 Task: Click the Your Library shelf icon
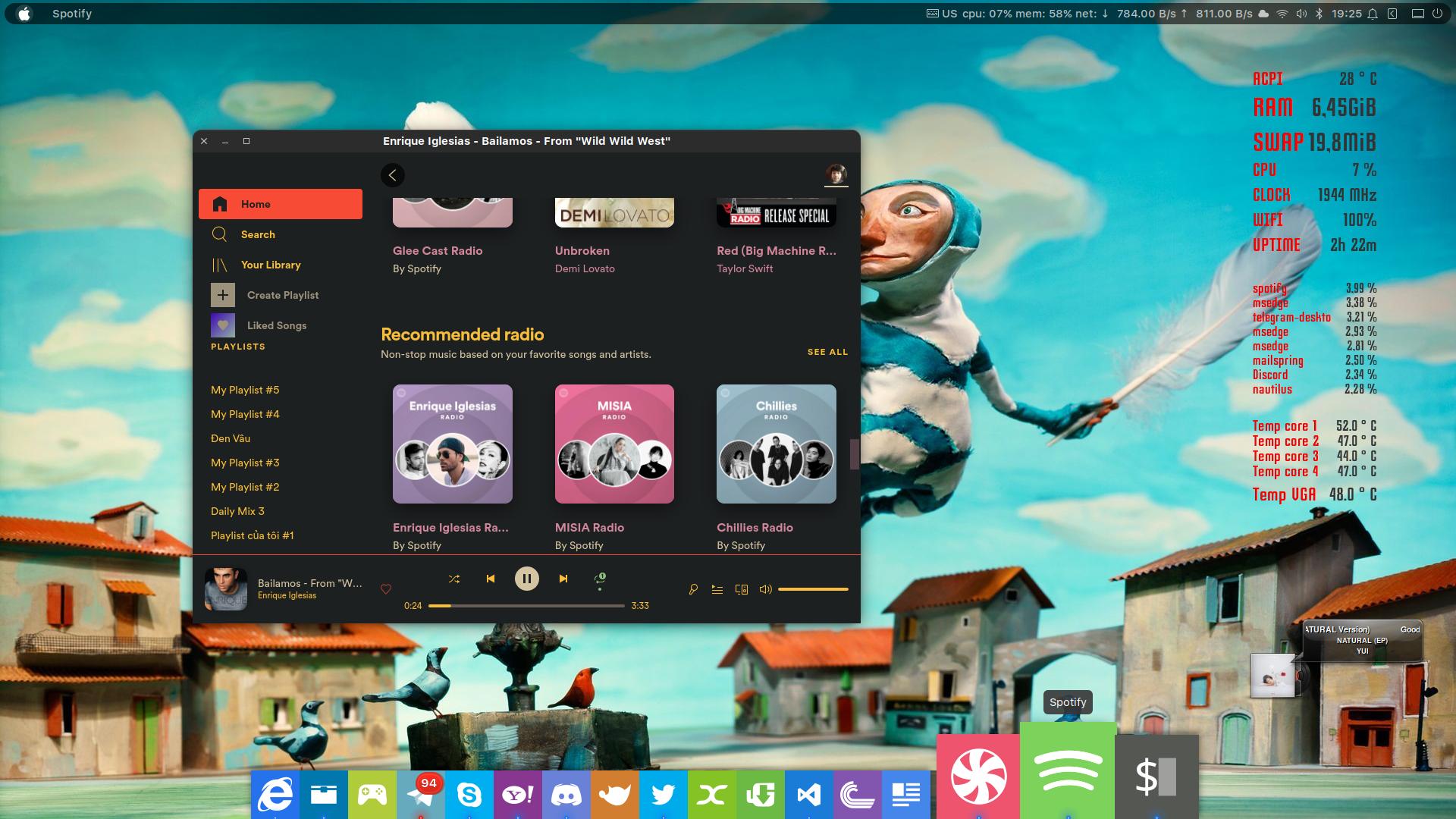tap(220, 265)
